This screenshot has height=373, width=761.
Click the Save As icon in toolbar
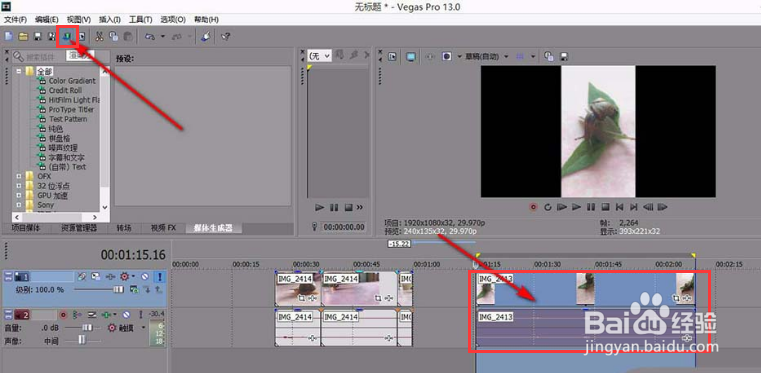click(51, 36)
